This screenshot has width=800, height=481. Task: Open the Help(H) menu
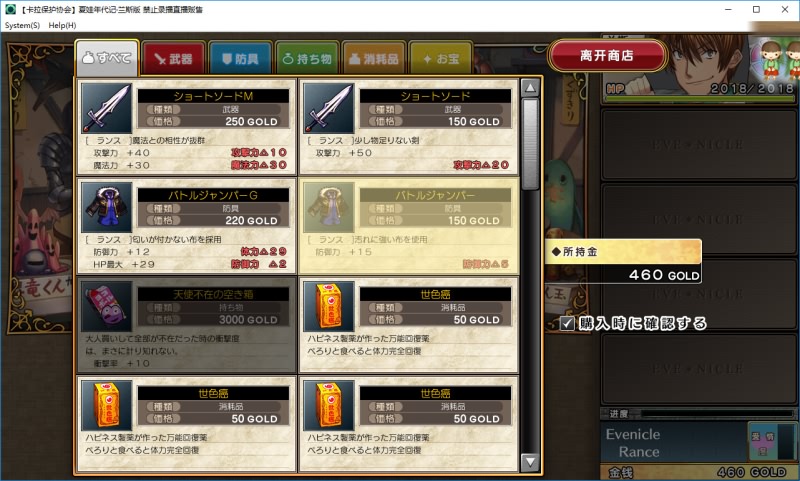coord(62,25)
